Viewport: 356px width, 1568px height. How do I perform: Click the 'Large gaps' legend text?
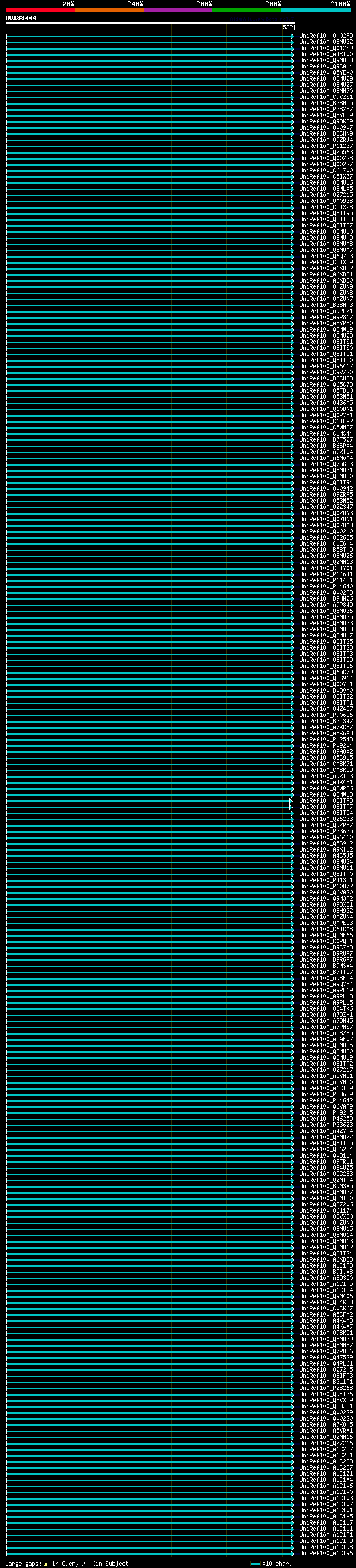(x=24, y=1564)
